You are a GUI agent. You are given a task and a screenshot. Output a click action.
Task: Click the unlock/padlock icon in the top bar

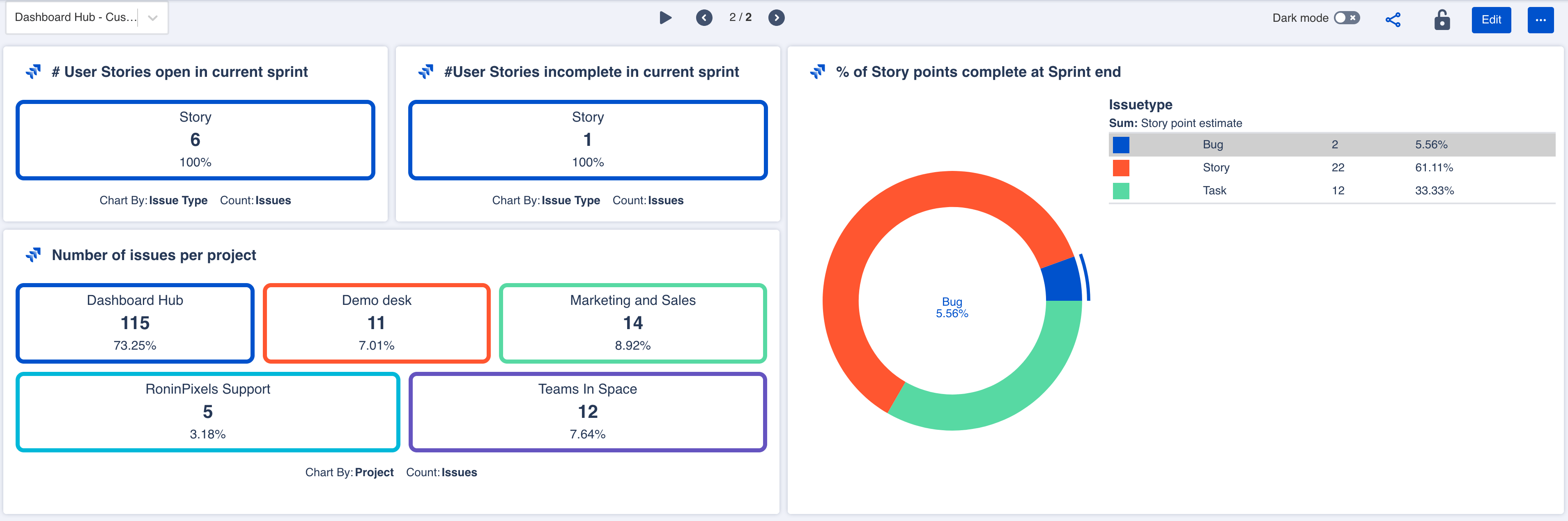(1442, 20)
